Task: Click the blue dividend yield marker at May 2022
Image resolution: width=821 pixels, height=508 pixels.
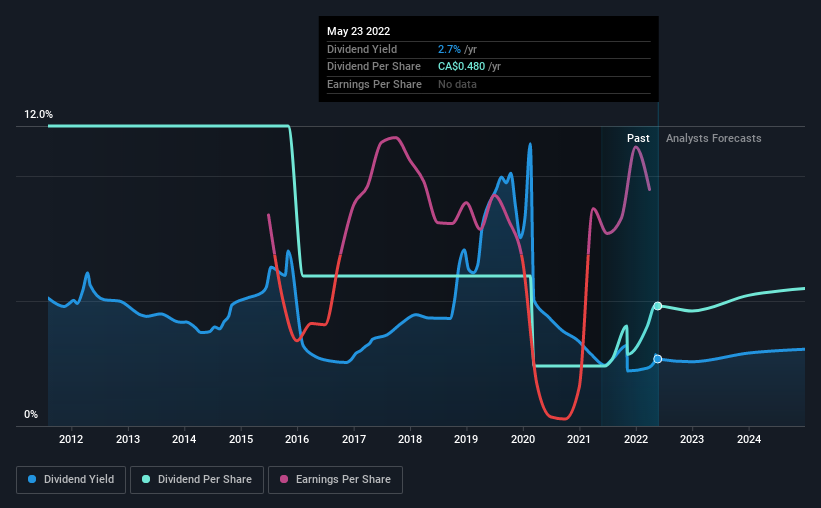Action: pos(658,359)
